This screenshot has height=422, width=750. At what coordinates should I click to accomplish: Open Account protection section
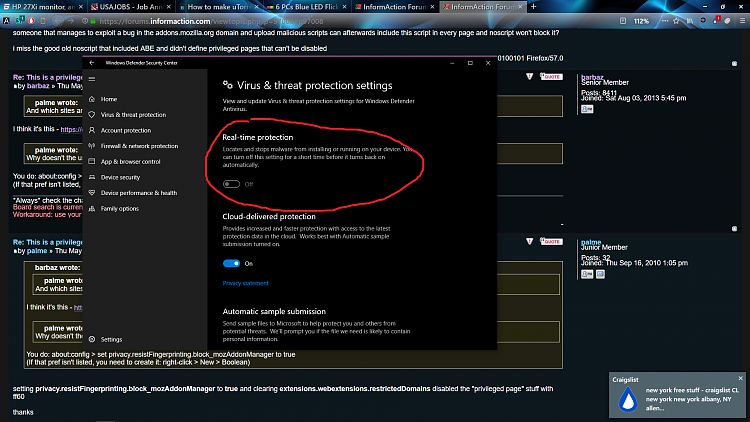click(126, 130)
